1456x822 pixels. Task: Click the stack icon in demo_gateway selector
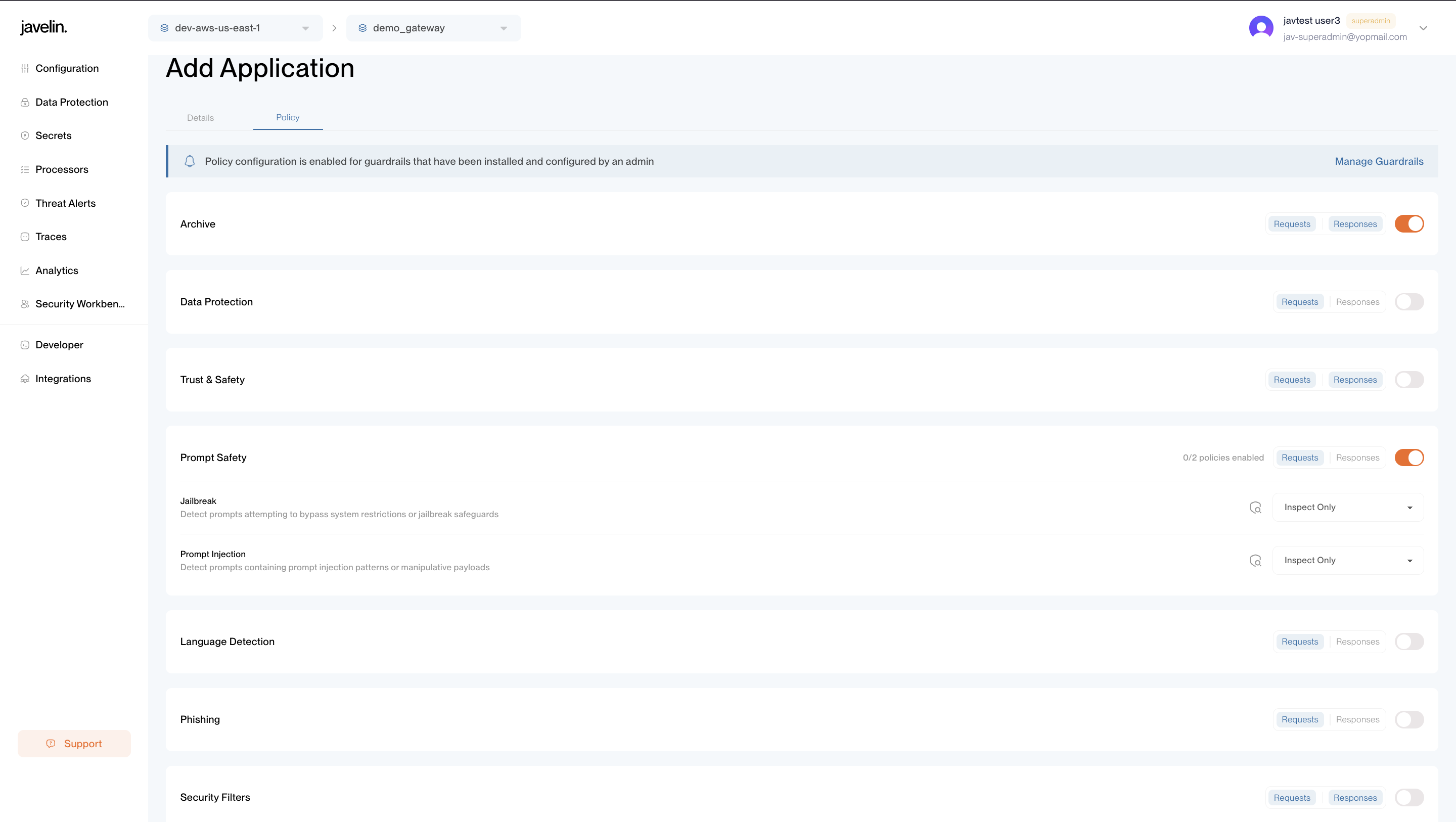tap(363, 28)
